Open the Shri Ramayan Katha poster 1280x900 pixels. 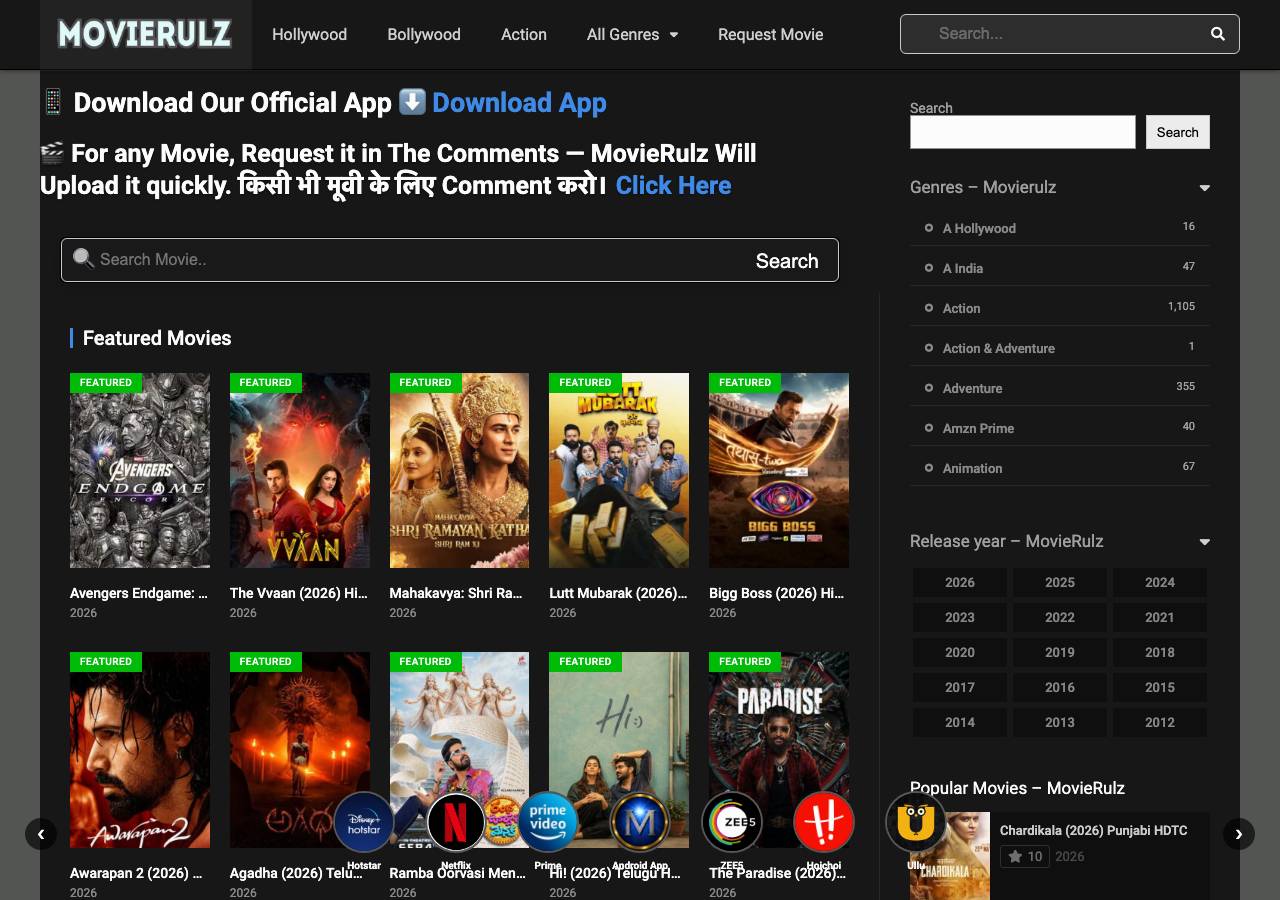tap(459, 471)
